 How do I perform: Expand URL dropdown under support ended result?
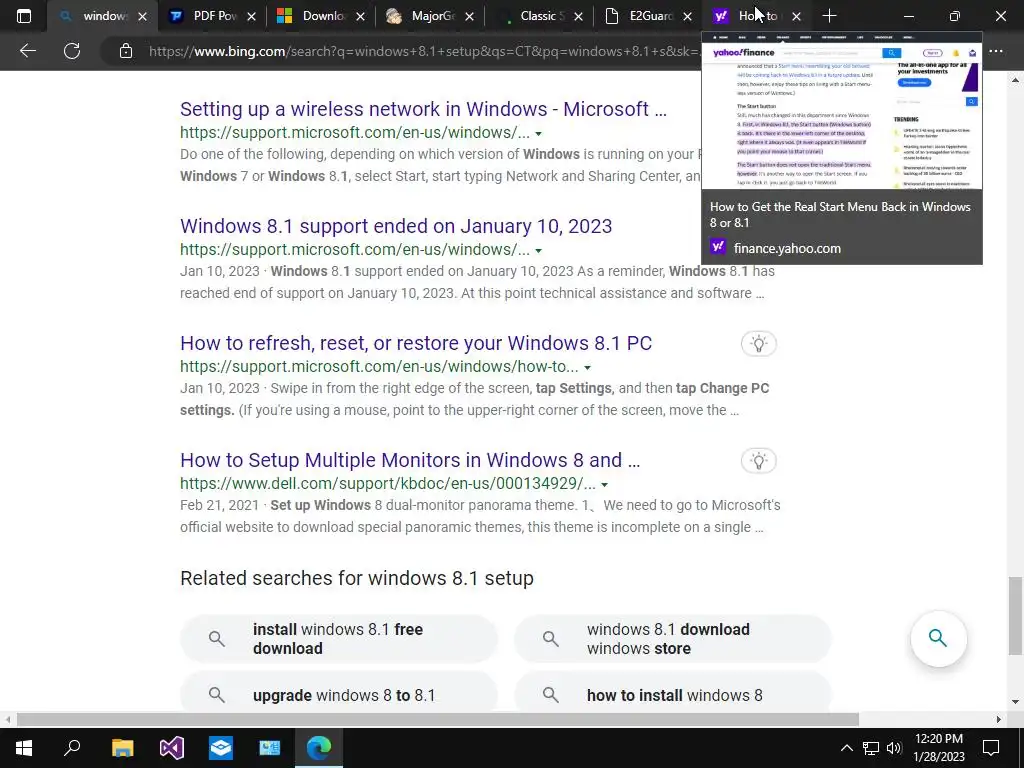539,250
